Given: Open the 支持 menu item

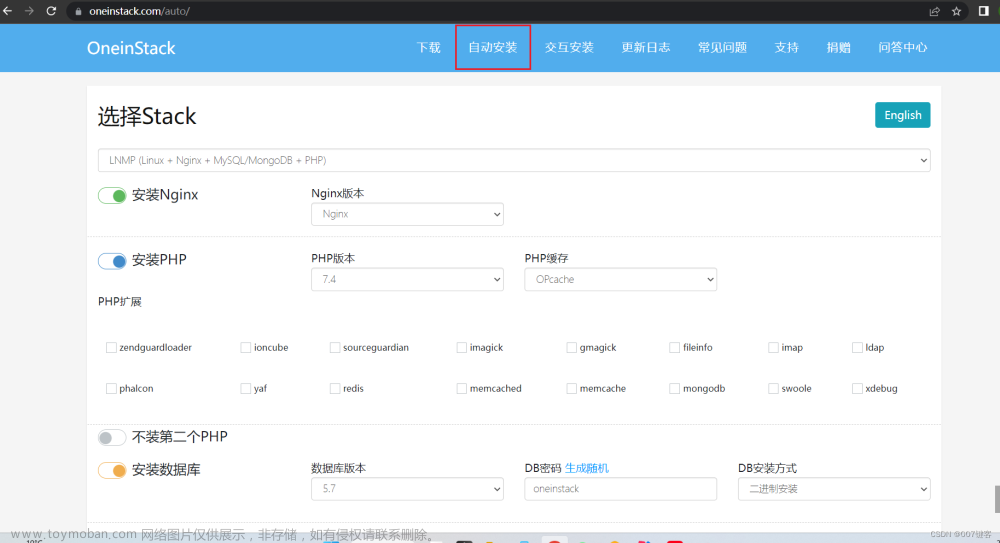Looking at the screenshot, I should pos(786,47).
